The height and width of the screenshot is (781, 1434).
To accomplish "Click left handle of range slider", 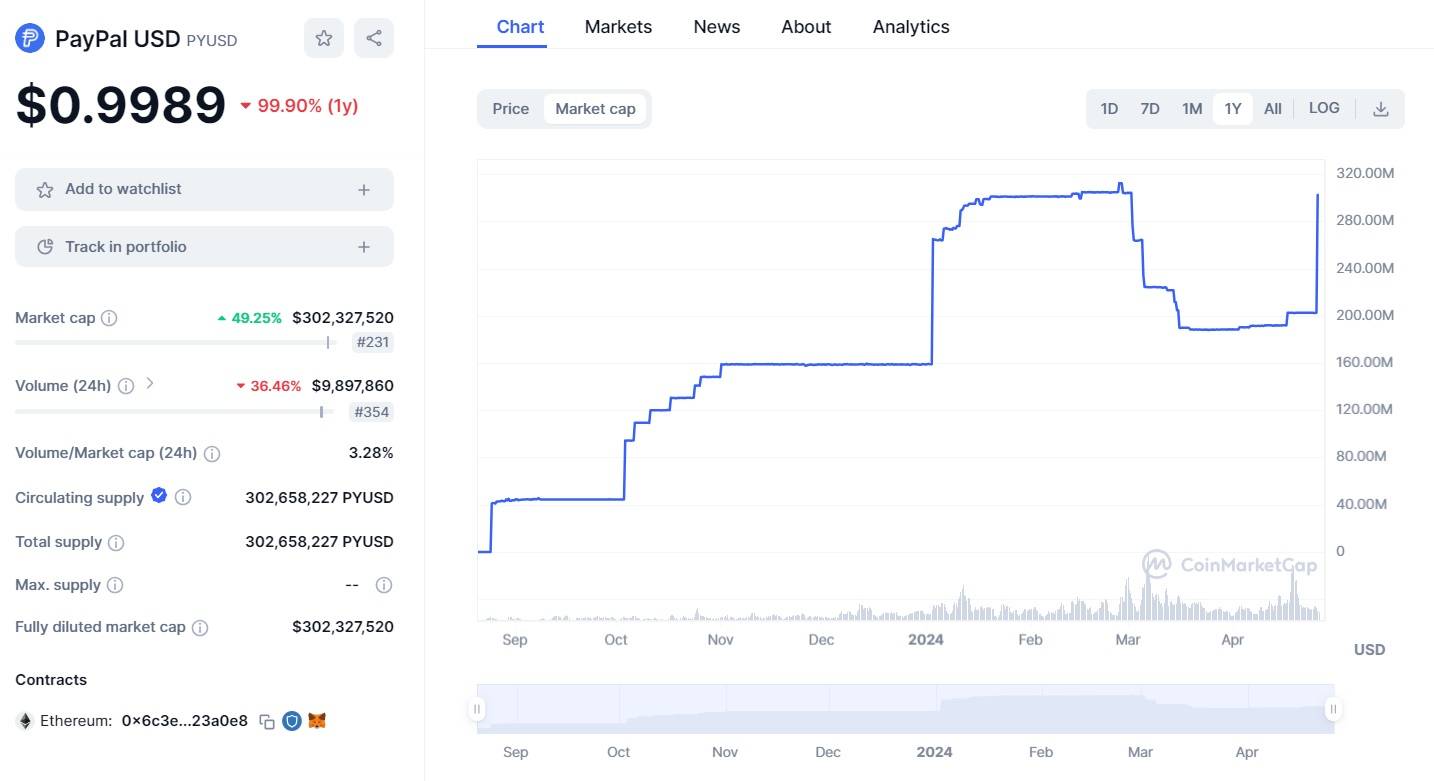I will click(x=477, y=709).
